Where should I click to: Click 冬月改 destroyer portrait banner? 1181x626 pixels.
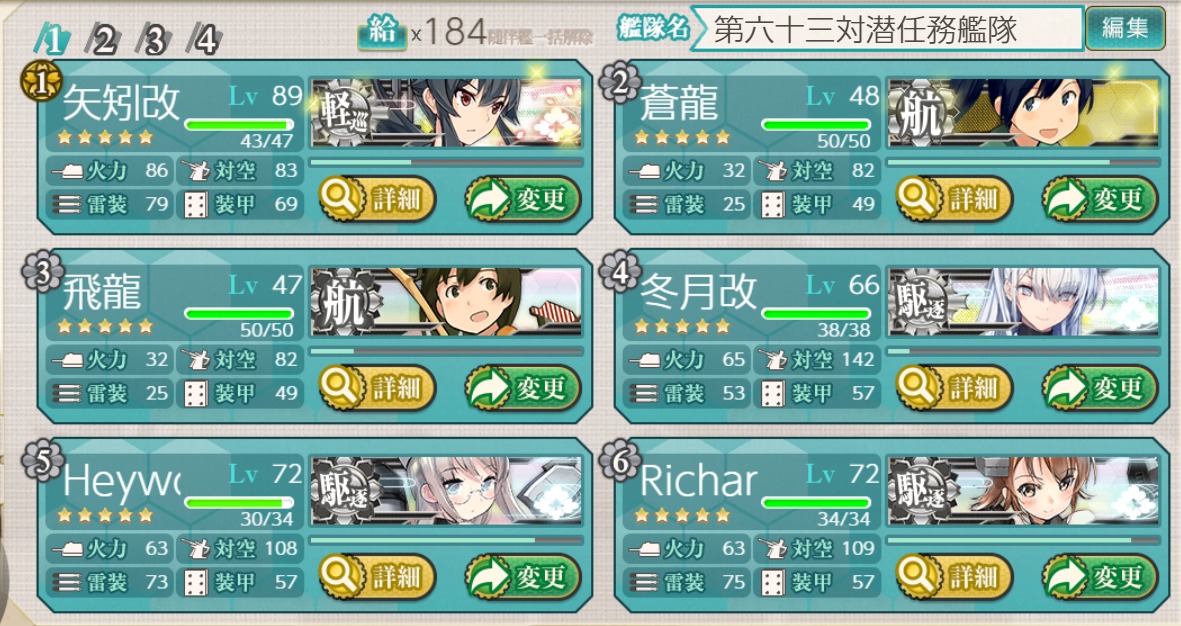(x=1024, y=301)
